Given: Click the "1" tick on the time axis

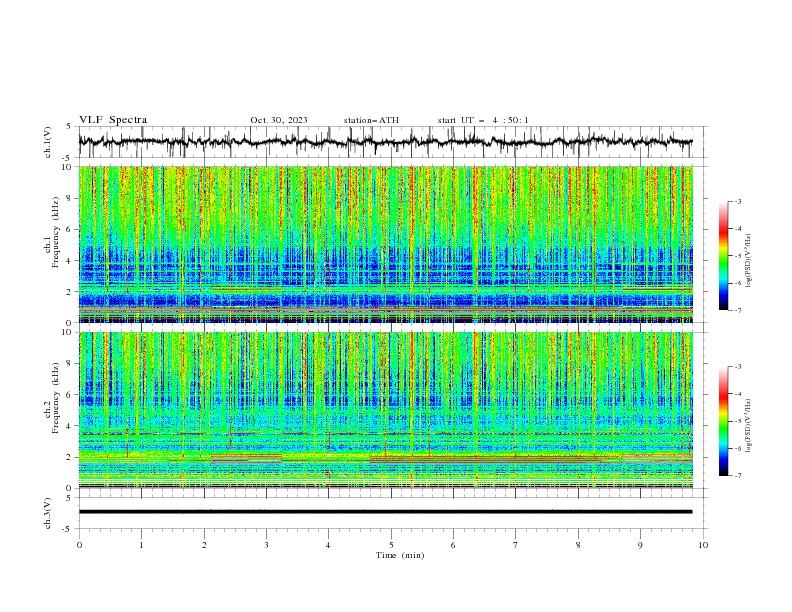Looking at the screenshot, I should pos(141,545).
